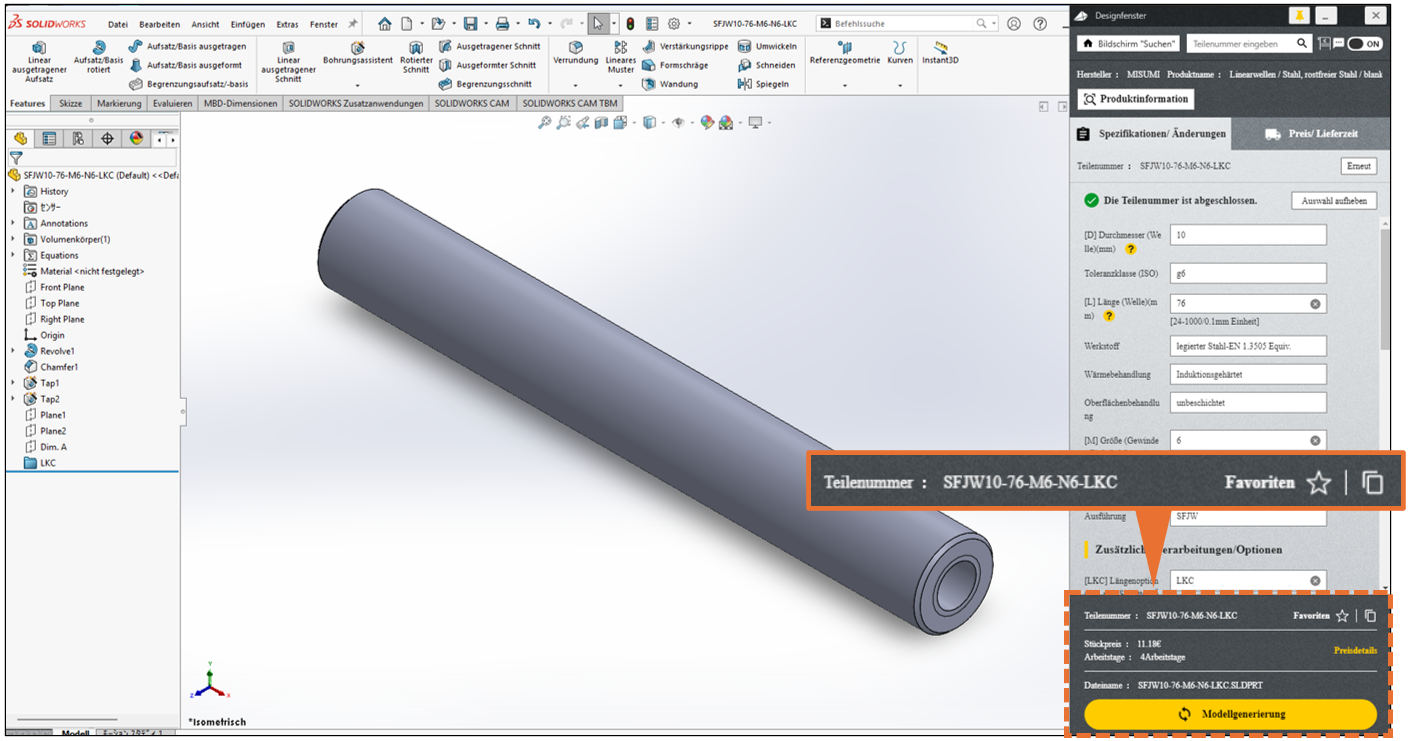This screenshot has height=741, width=1409.
Task: Switch to the Skizze tab
Action: point(71,103)
